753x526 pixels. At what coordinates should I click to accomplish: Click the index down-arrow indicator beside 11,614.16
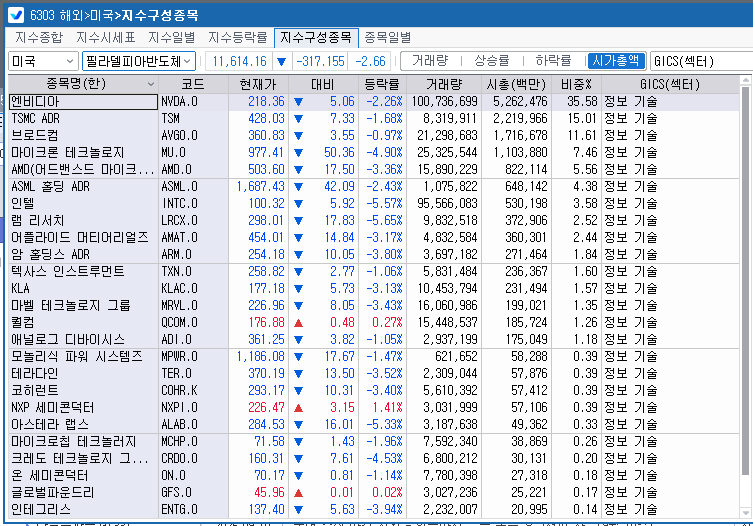(281, 61)
